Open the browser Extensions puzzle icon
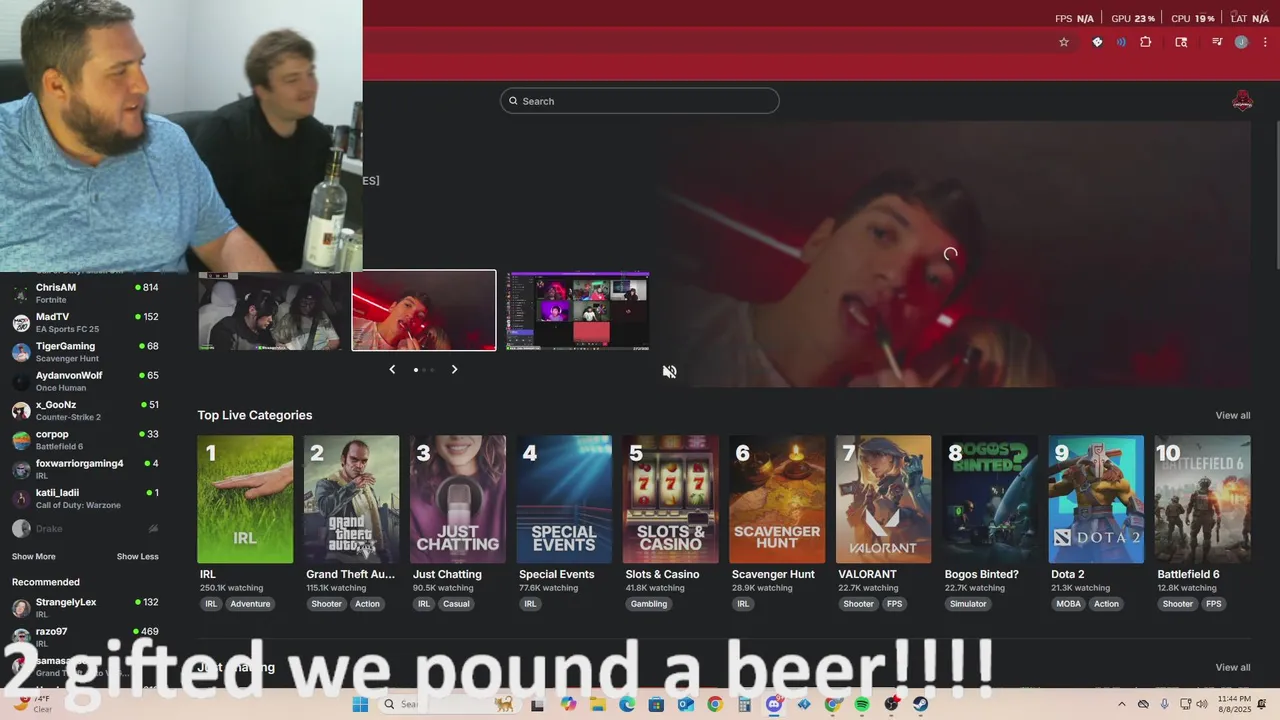Screen dimensions: 1280x720 1146,42
